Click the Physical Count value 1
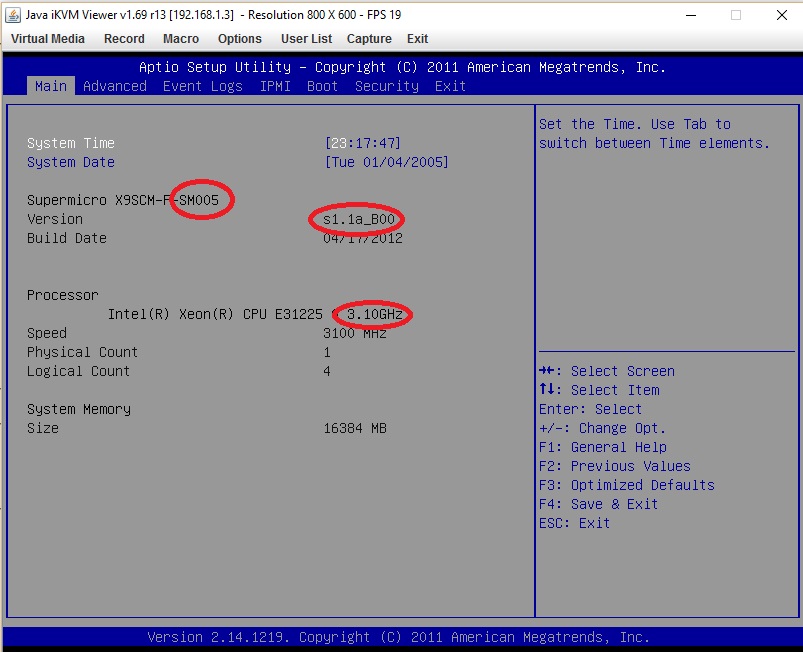803x652 pixels. (327, 352)
